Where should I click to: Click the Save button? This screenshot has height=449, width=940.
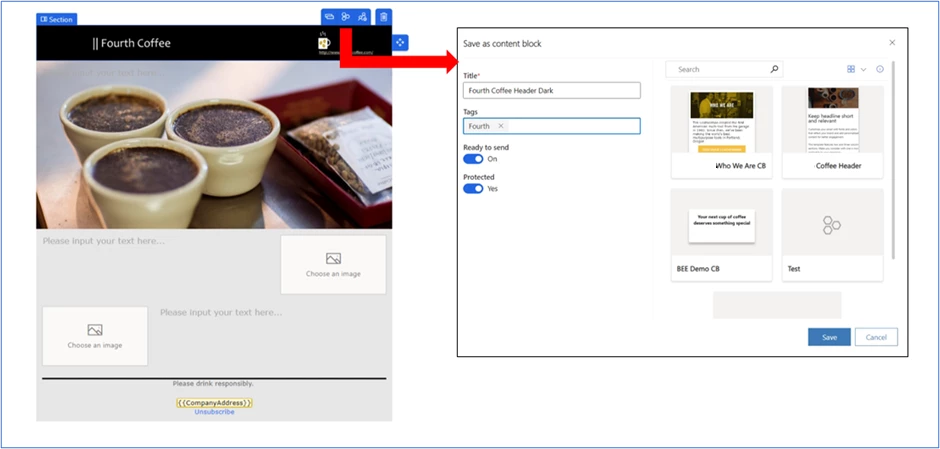coord(829,337)
